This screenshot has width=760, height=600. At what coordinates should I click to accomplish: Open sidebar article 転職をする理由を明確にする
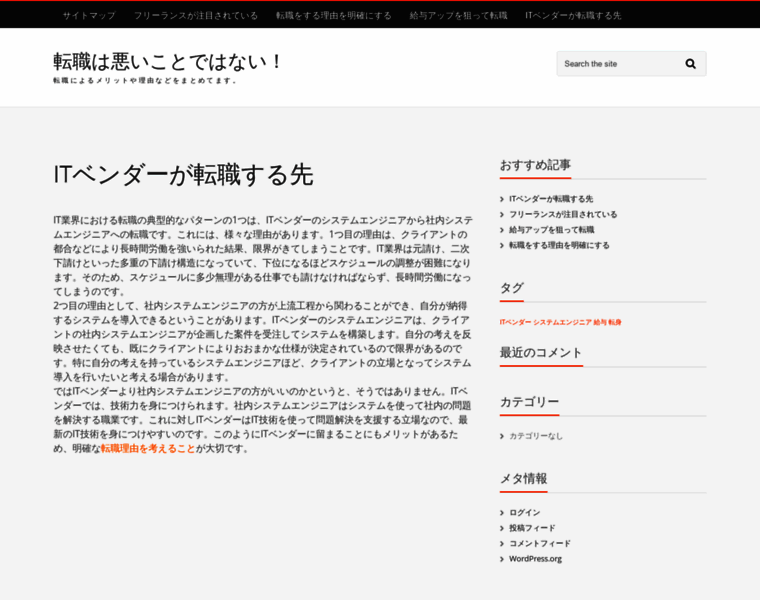(x=559, y=245)
